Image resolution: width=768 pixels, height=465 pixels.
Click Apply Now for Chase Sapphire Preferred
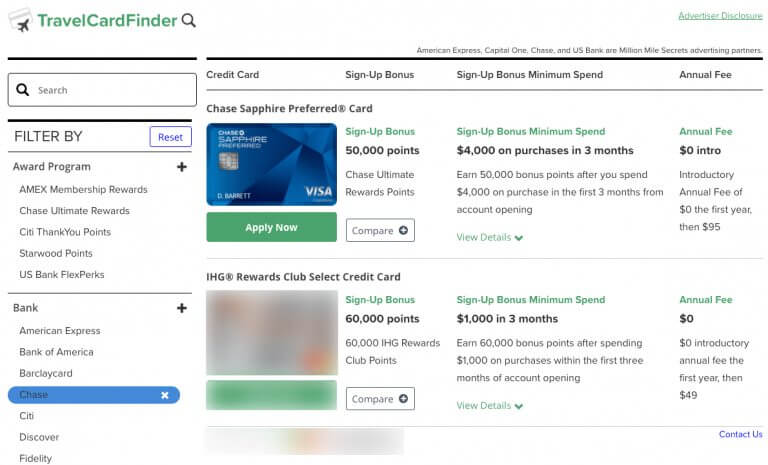271,227
